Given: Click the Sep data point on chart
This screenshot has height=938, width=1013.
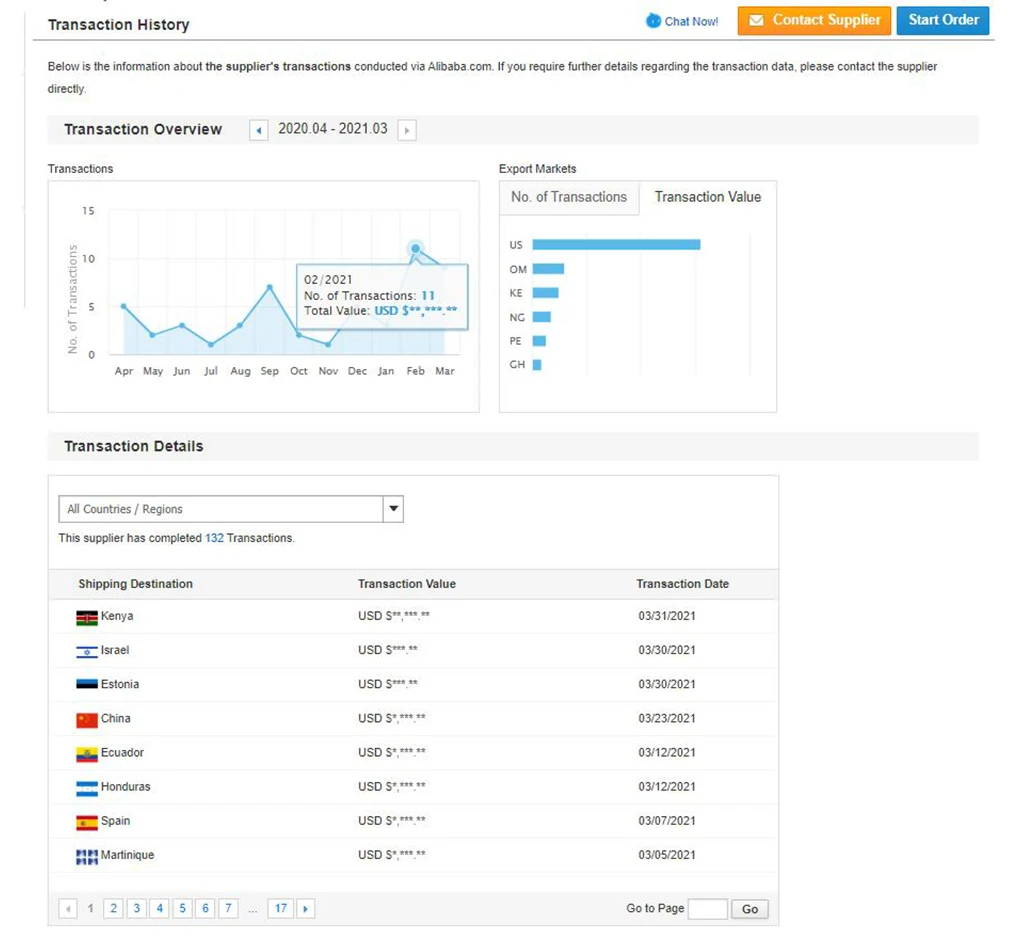Looking at the screenshot, I should (x=269, y=287).
